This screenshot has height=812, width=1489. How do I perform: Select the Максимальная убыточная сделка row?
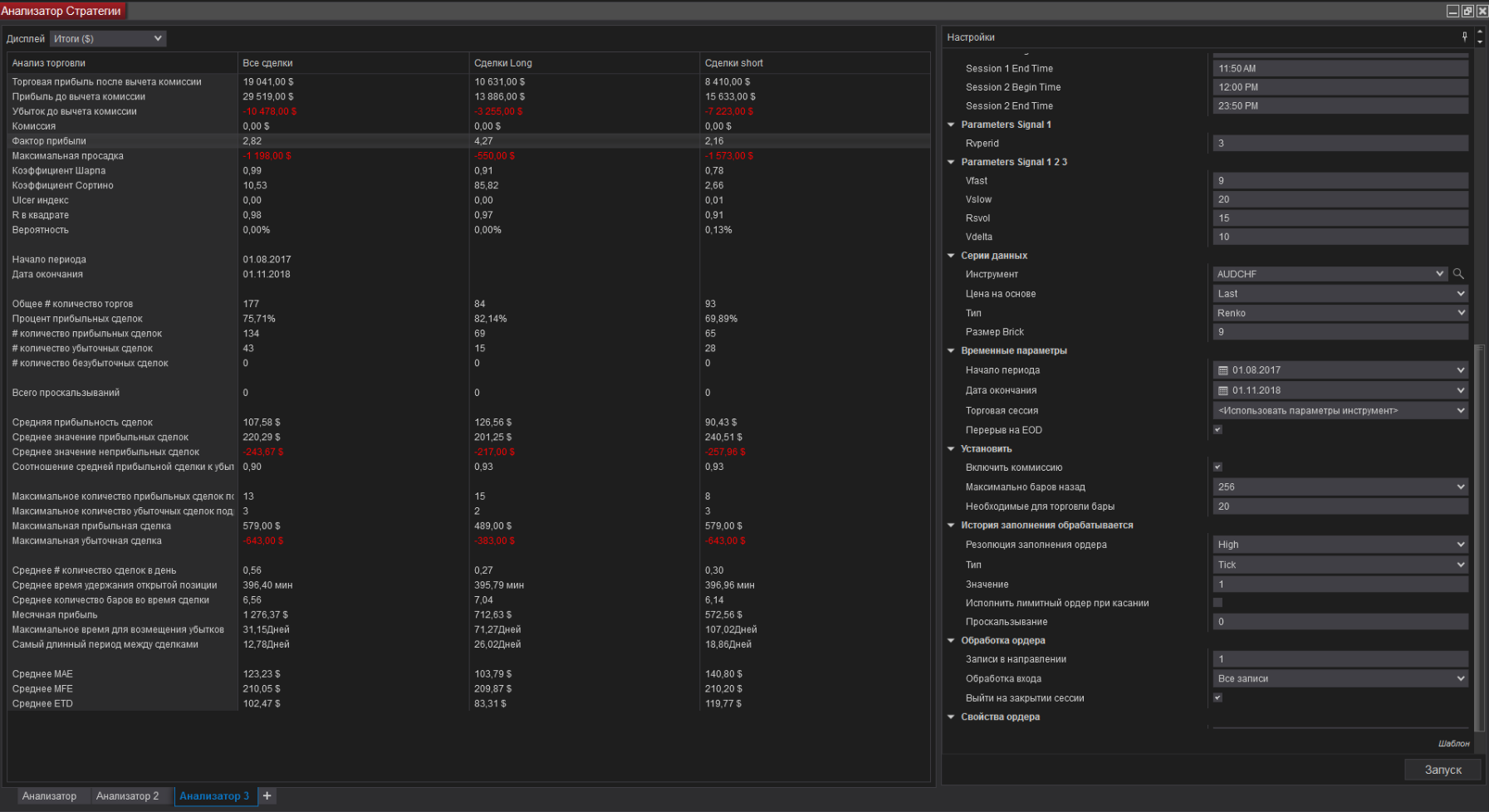pyautogui.click(x=469, y=541)
